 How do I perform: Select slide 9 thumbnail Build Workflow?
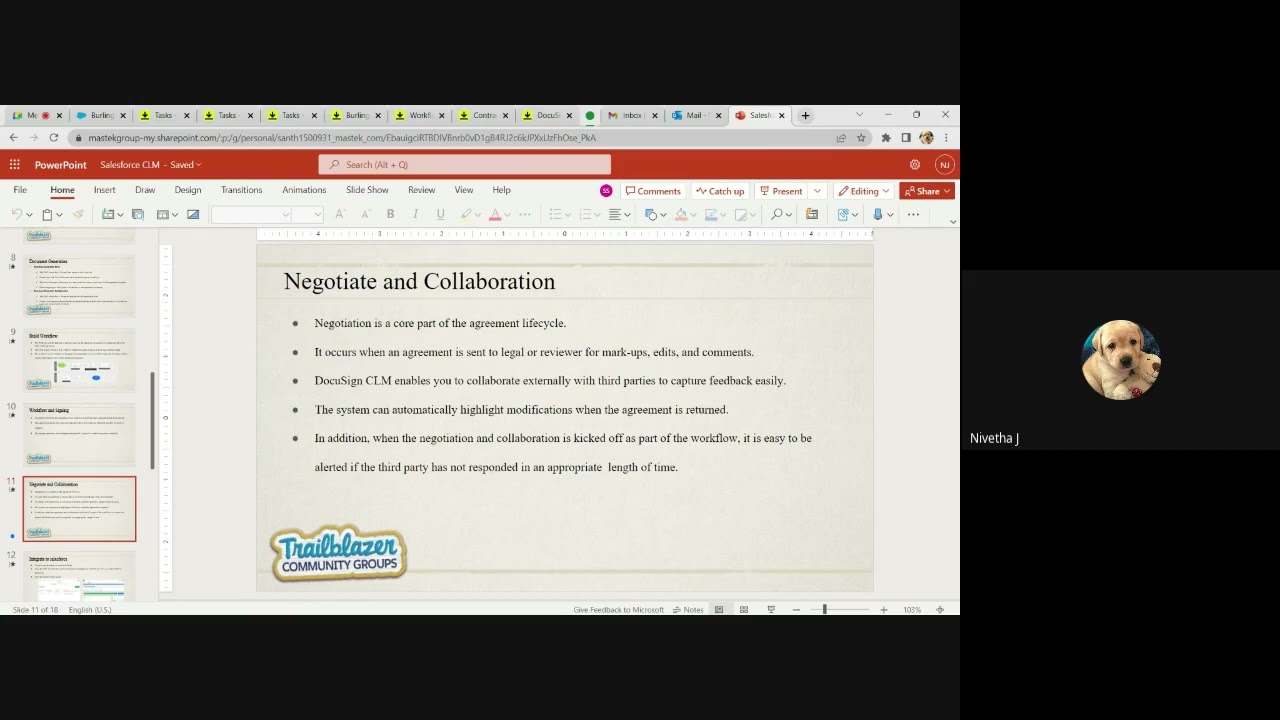(x=80, y=361)
